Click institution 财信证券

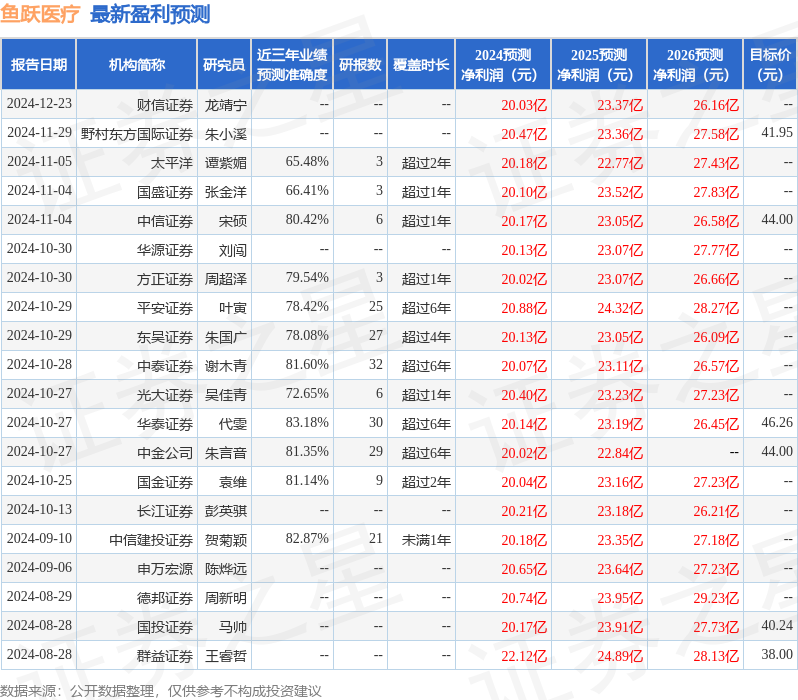tap(165, 105)
